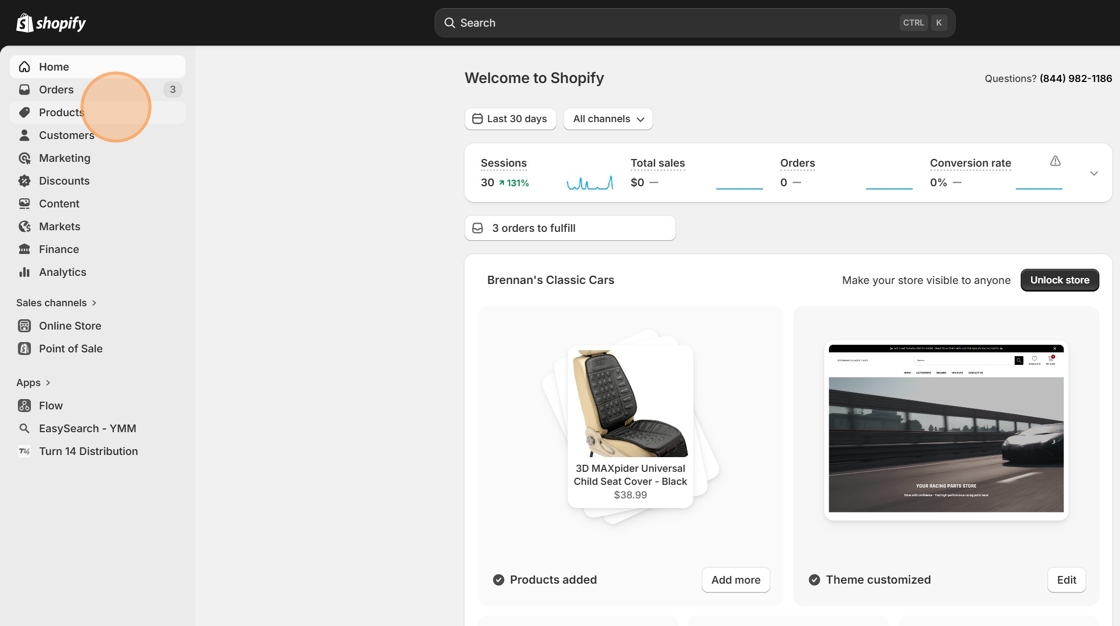Open the Discounts section

(x=98, y=181)
